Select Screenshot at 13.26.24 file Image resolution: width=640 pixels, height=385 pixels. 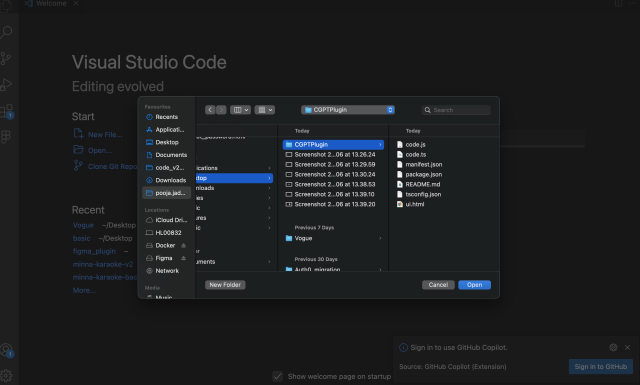coord(333,154)
